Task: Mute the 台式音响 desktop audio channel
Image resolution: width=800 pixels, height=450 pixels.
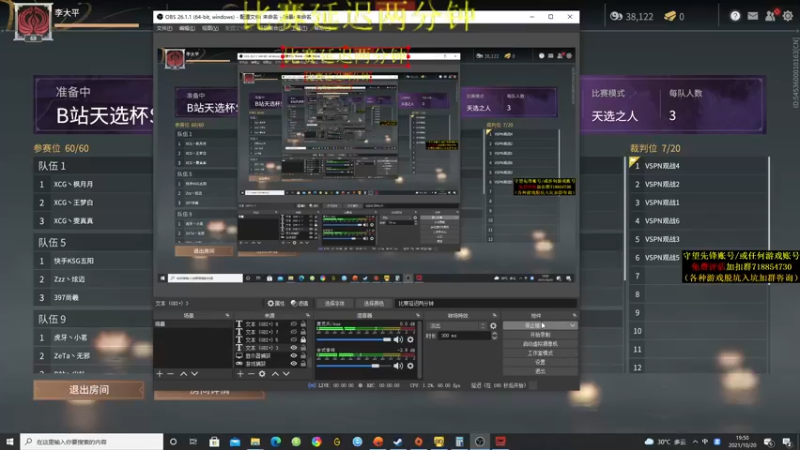Action: pyautogui.click(x=398, y=366)
